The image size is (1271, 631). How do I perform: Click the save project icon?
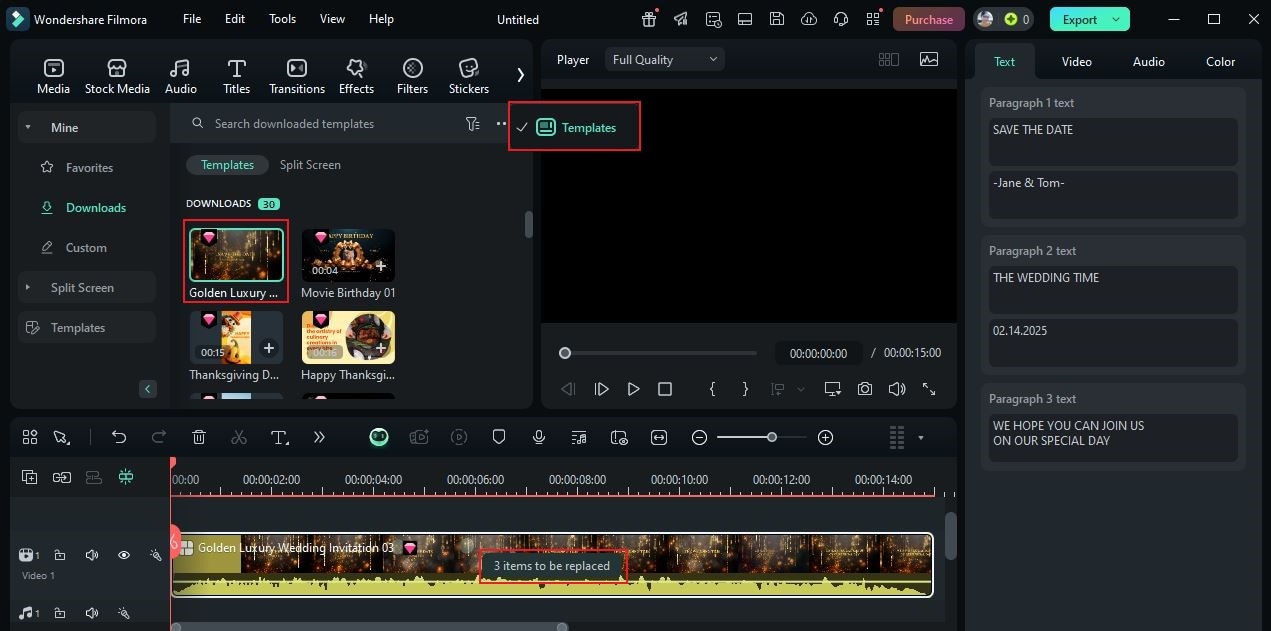777,19
